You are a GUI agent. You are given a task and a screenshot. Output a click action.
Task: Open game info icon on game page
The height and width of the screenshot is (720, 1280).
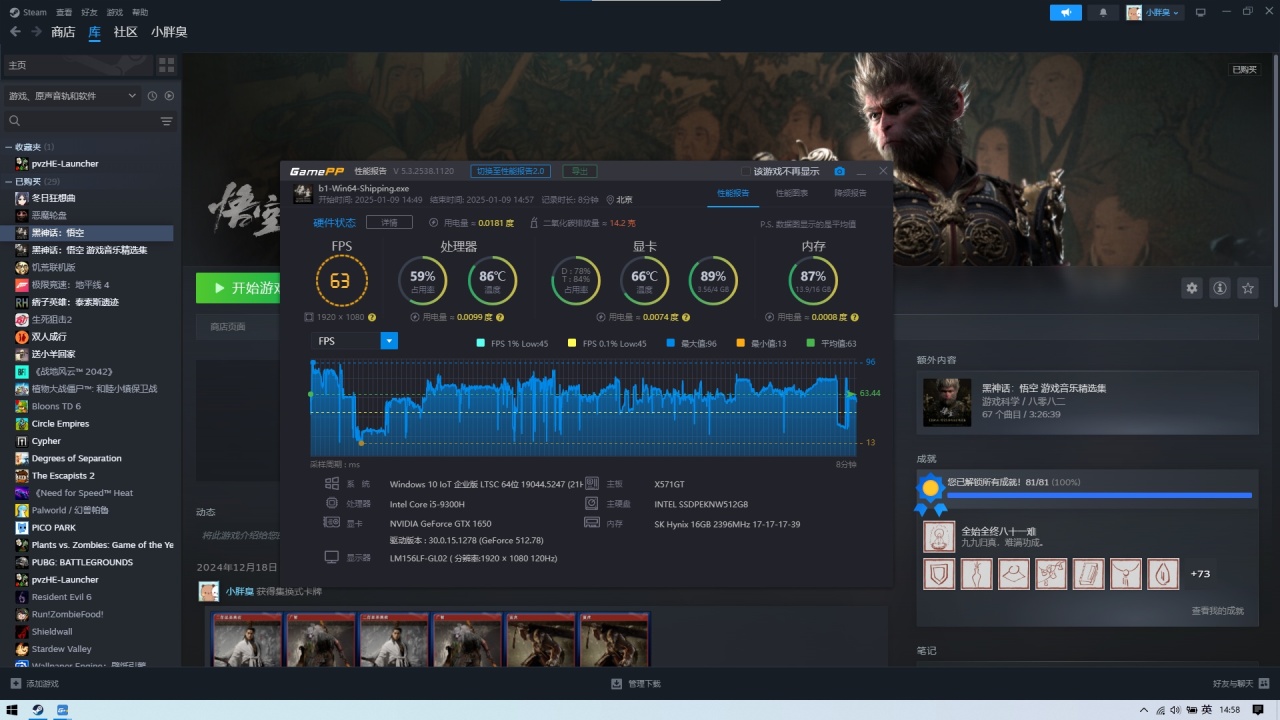[x=1219, y=288]
